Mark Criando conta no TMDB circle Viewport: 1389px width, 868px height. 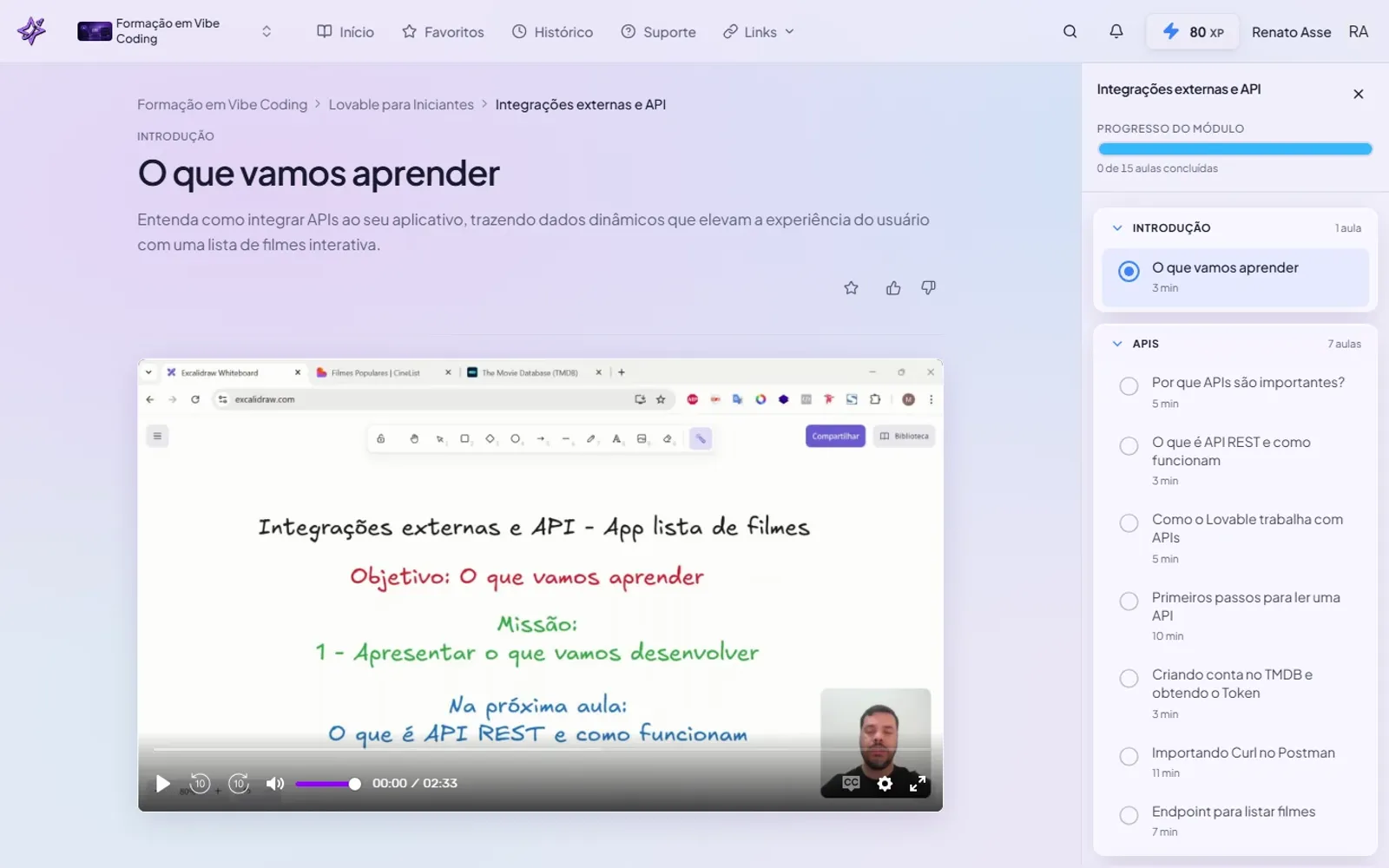click(x=1129, y=679)
